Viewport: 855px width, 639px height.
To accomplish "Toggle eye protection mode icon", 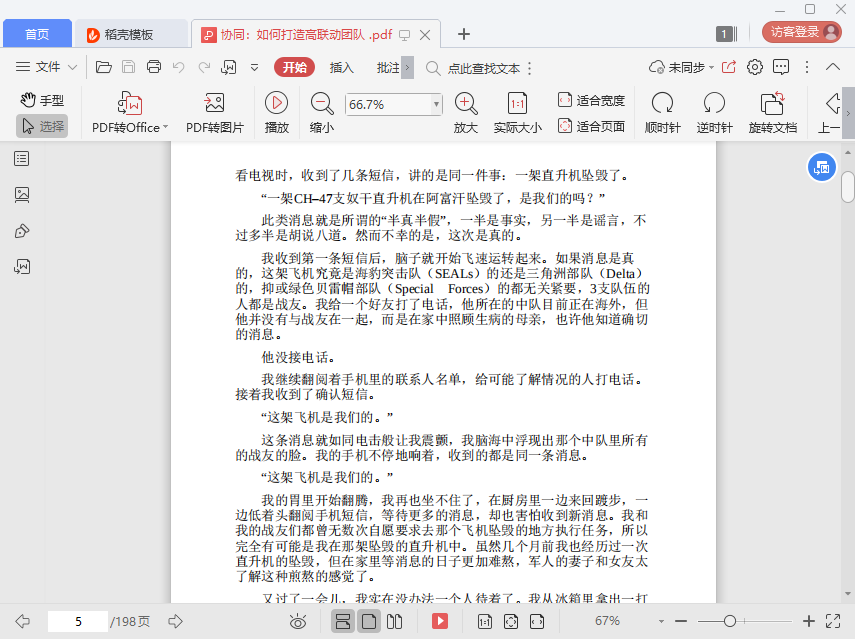I will 298,621.
